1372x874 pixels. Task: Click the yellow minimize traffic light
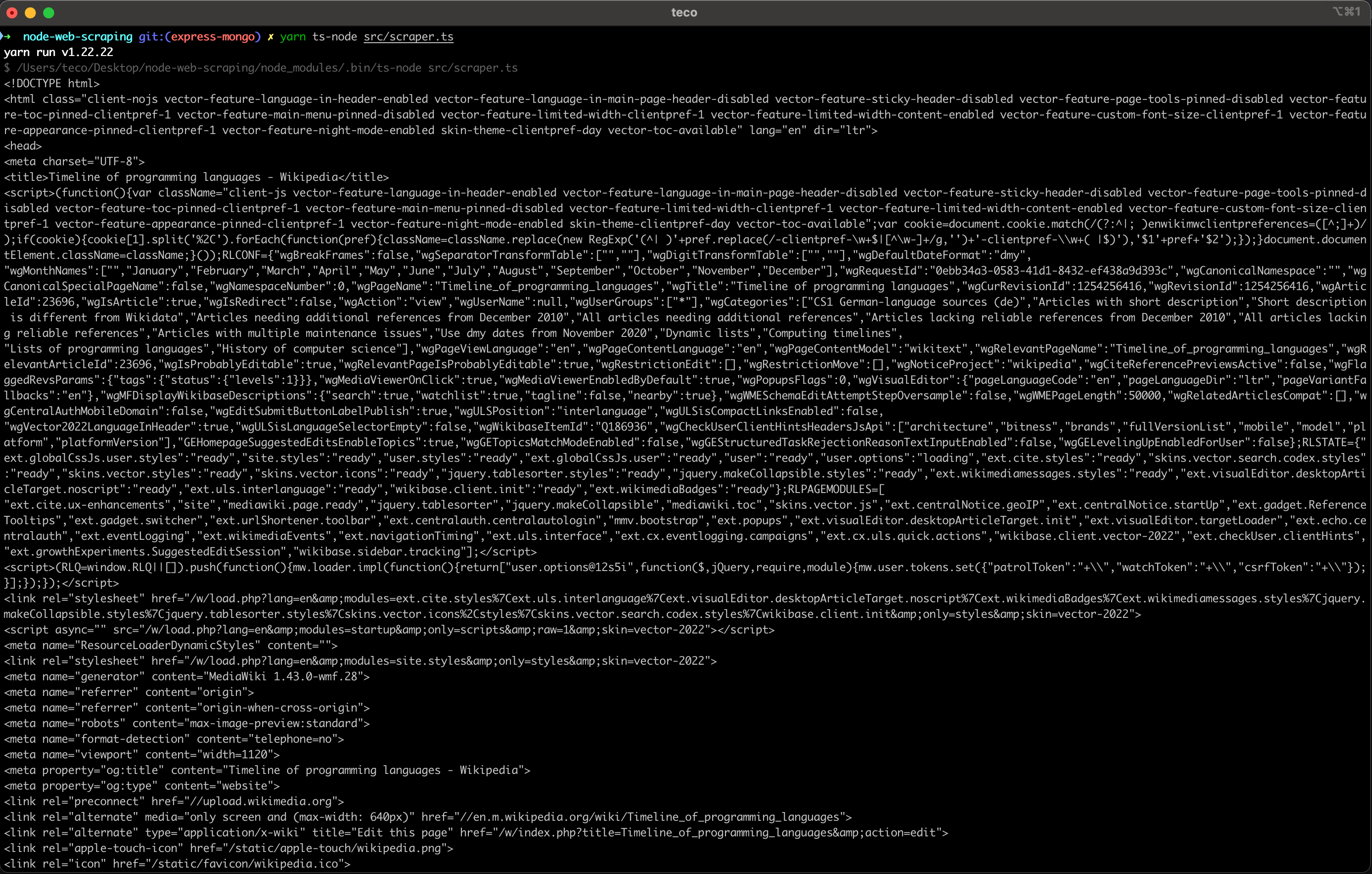click(30, 12)
